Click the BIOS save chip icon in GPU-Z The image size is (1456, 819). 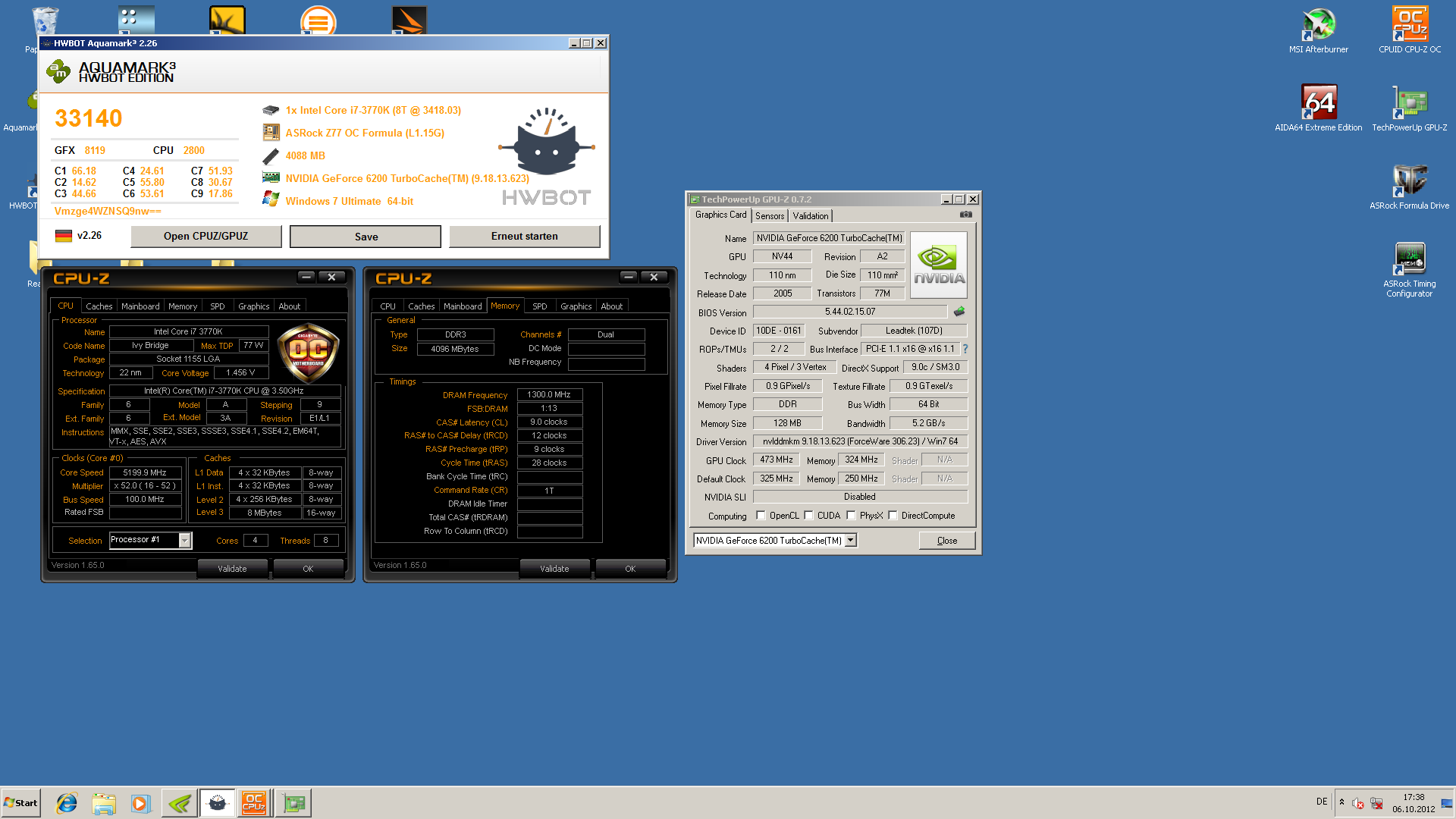pyautogui.click(x=959, y=312)
